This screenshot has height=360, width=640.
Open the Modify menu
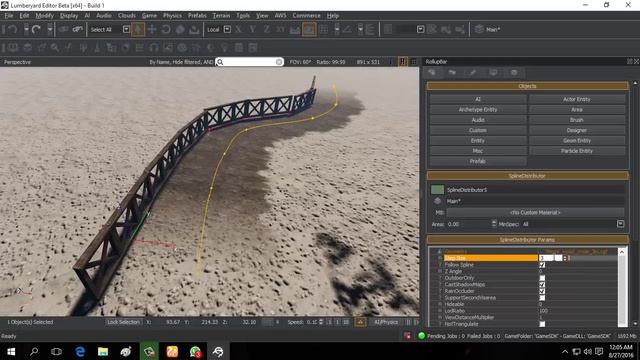coord(44,16)
